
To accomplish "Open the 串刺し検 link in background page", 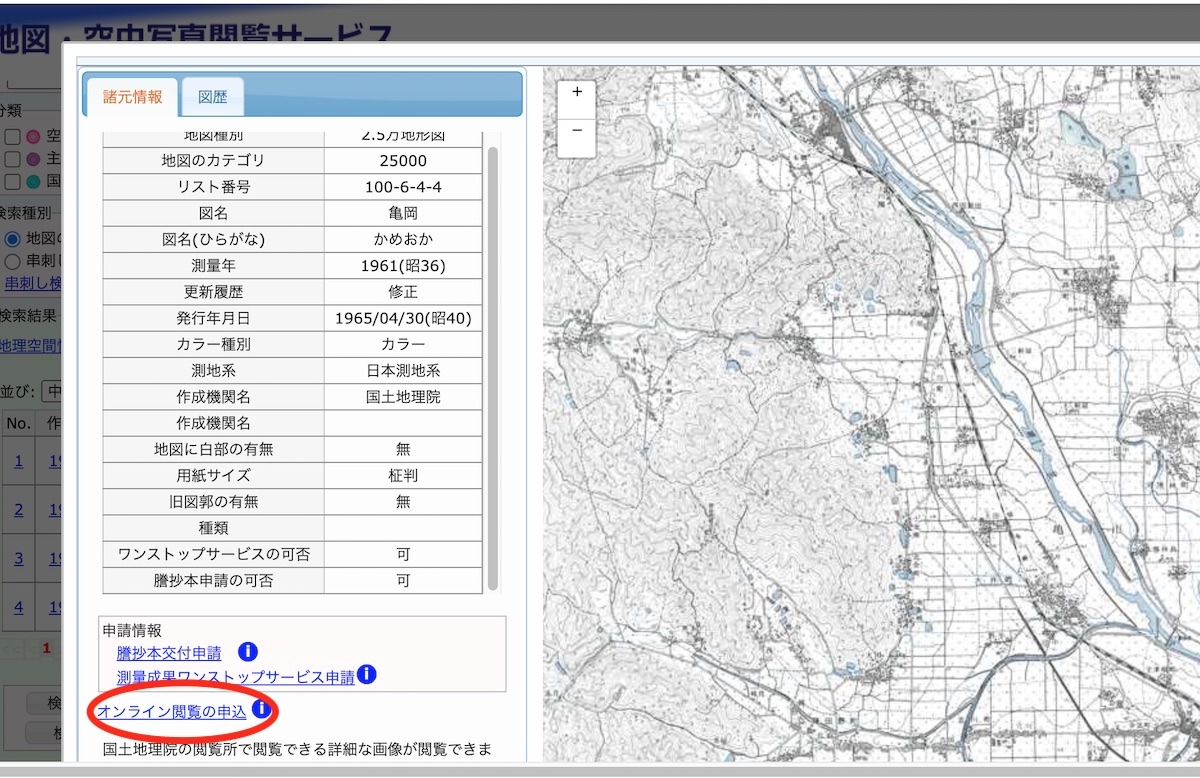I will pos(34,284).
